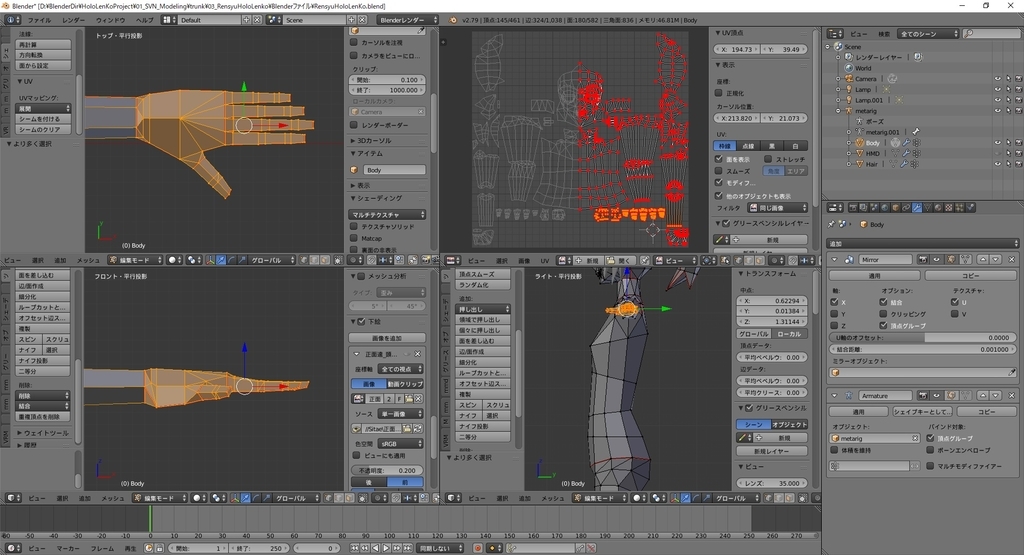Viewport: 1024px width, 555px height.
Task: Adjust the U軸のオフセット slider
Action: point(923,338)
